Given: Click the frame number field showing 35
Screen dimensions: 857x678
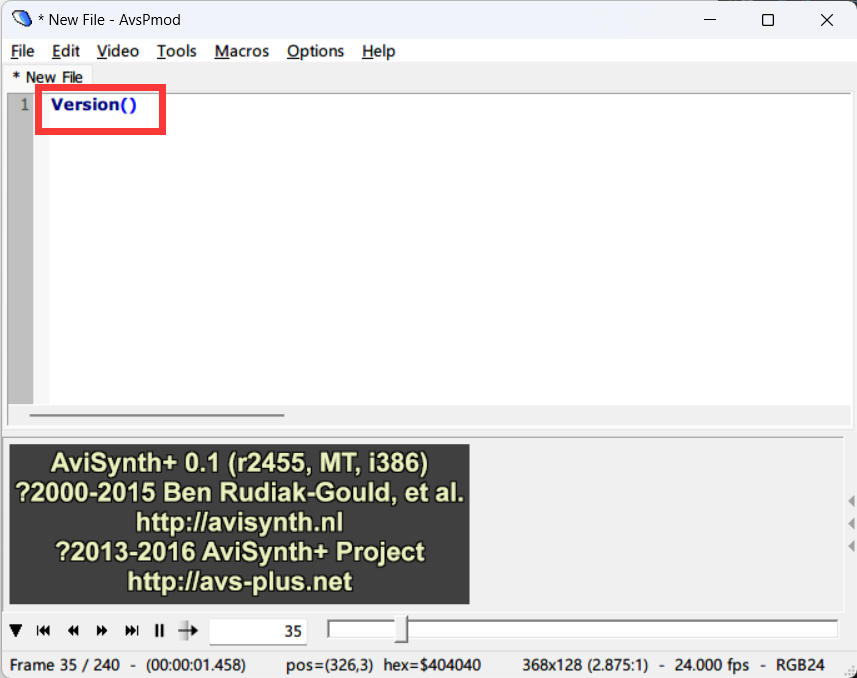Looking at the screenshot, I should click(257, 632).
